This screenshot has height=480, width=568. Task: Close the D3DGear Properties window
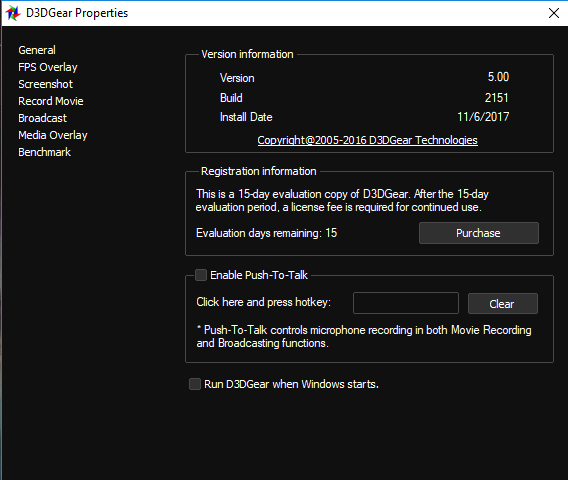(x=554, y=13)
